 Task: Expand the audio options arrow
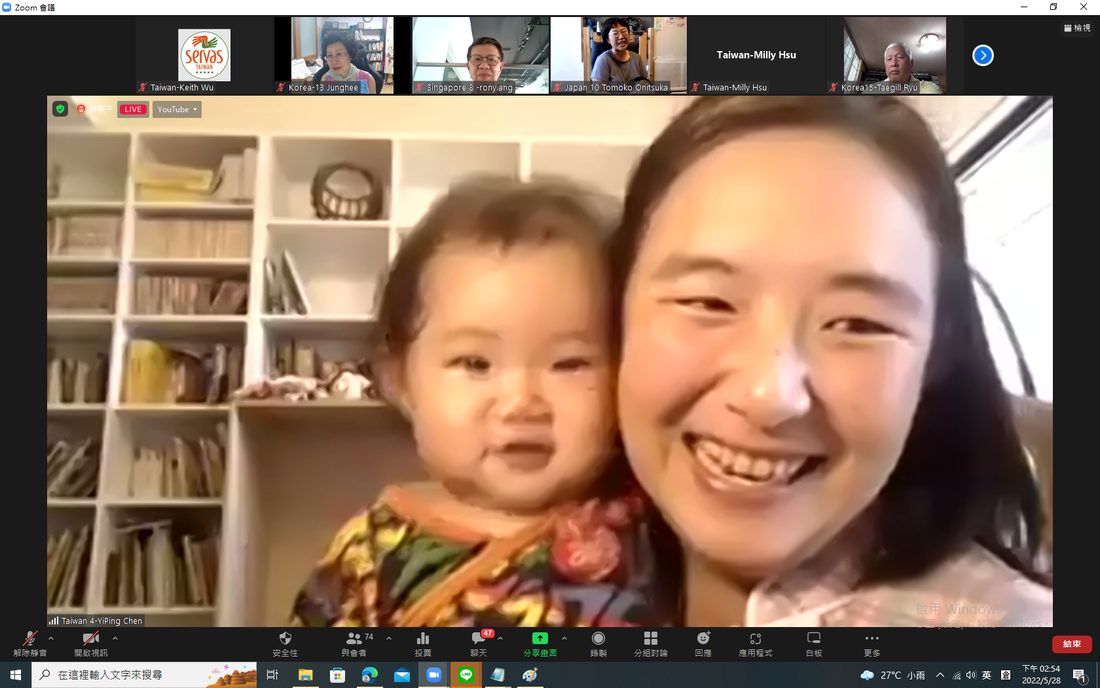coord(51,638)
